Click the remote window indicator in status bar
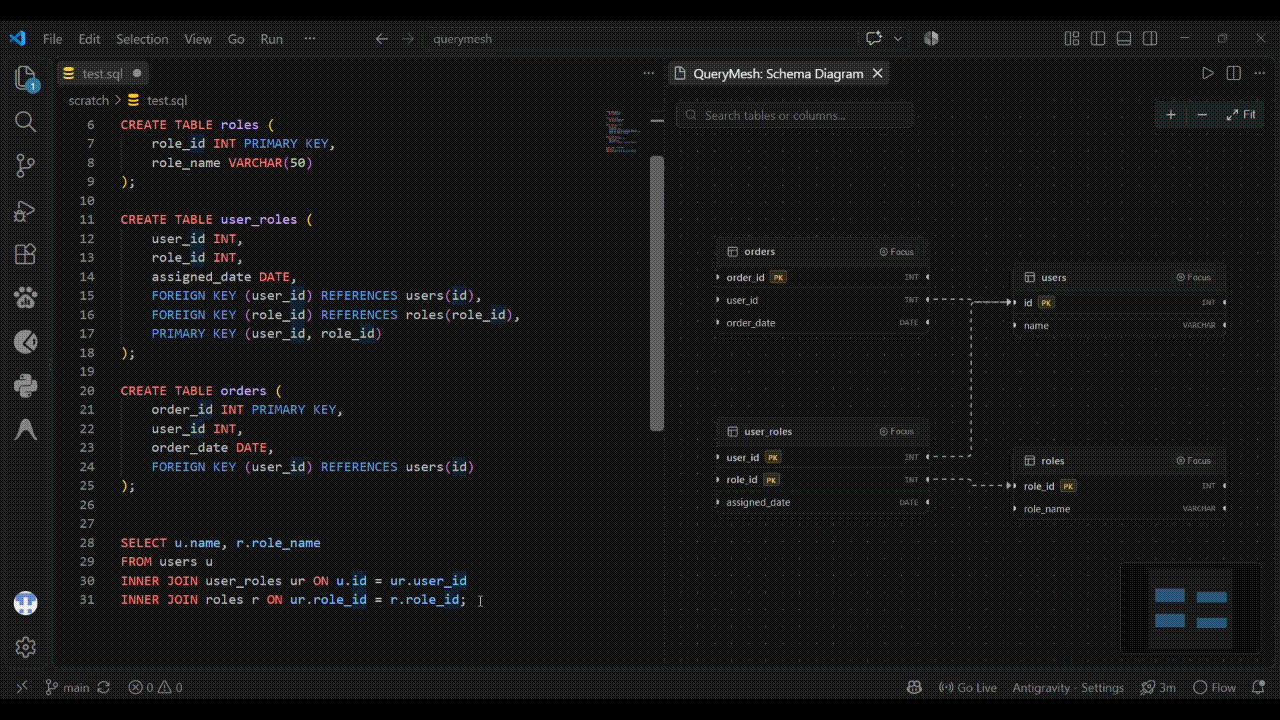This screenshot has height=720, width=1280. pos(22,687)
